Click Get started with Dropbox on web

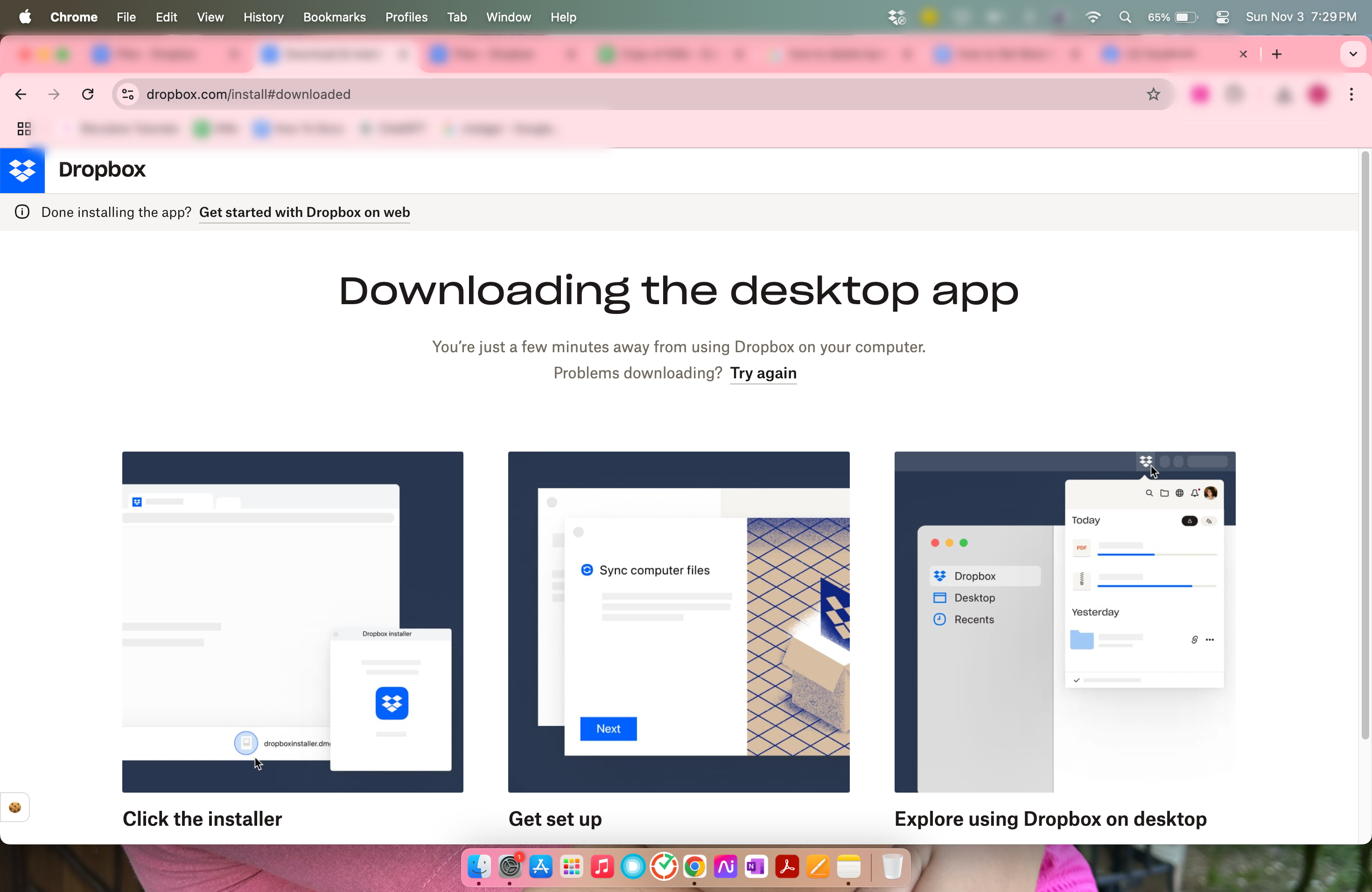coord(304,212)
